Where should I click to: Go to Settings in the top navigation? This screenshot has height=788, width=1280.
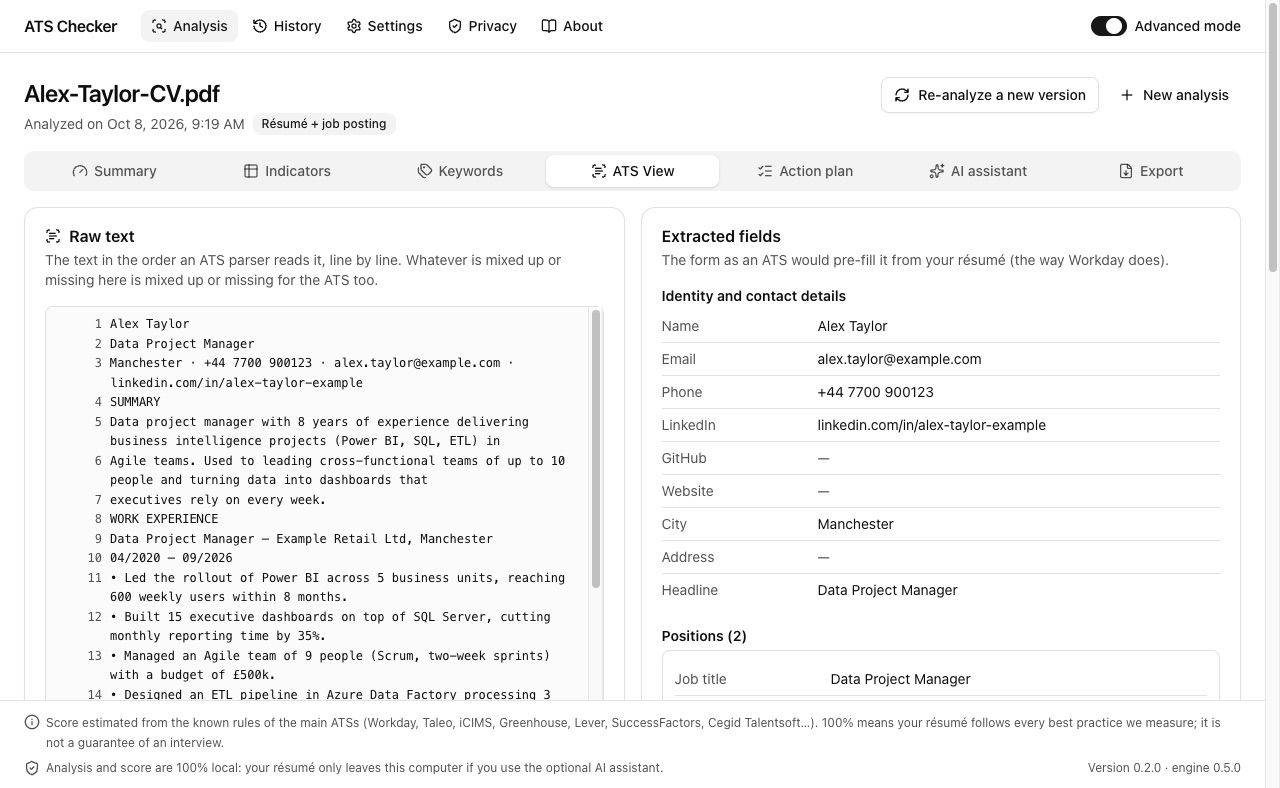(x=384, y=26)
